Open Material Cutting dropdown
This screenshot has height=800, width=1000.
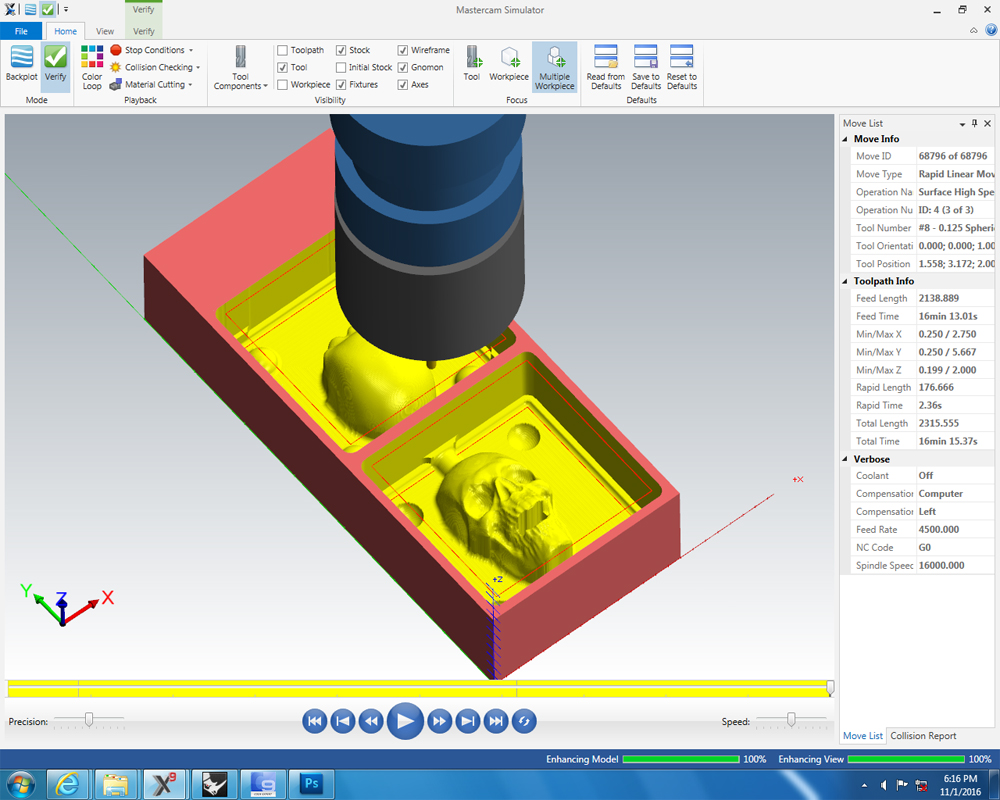point(151,85)
